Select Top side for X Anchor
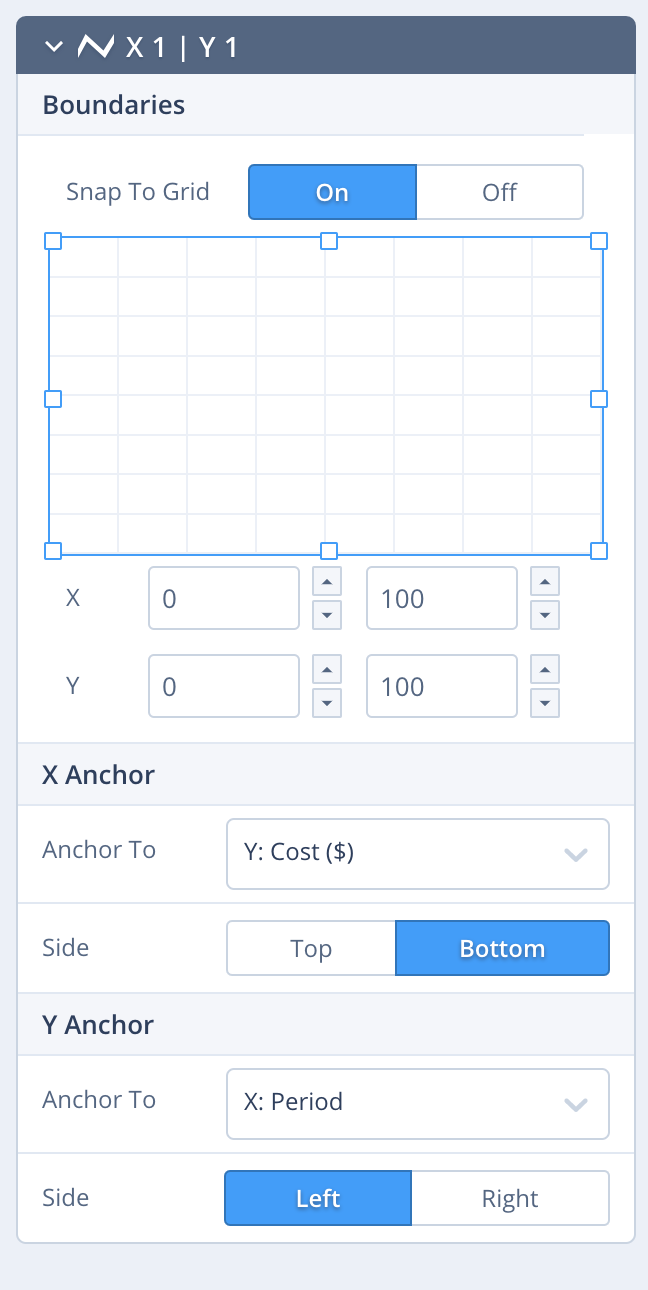 pyautogui.click(x=311, y=948)
